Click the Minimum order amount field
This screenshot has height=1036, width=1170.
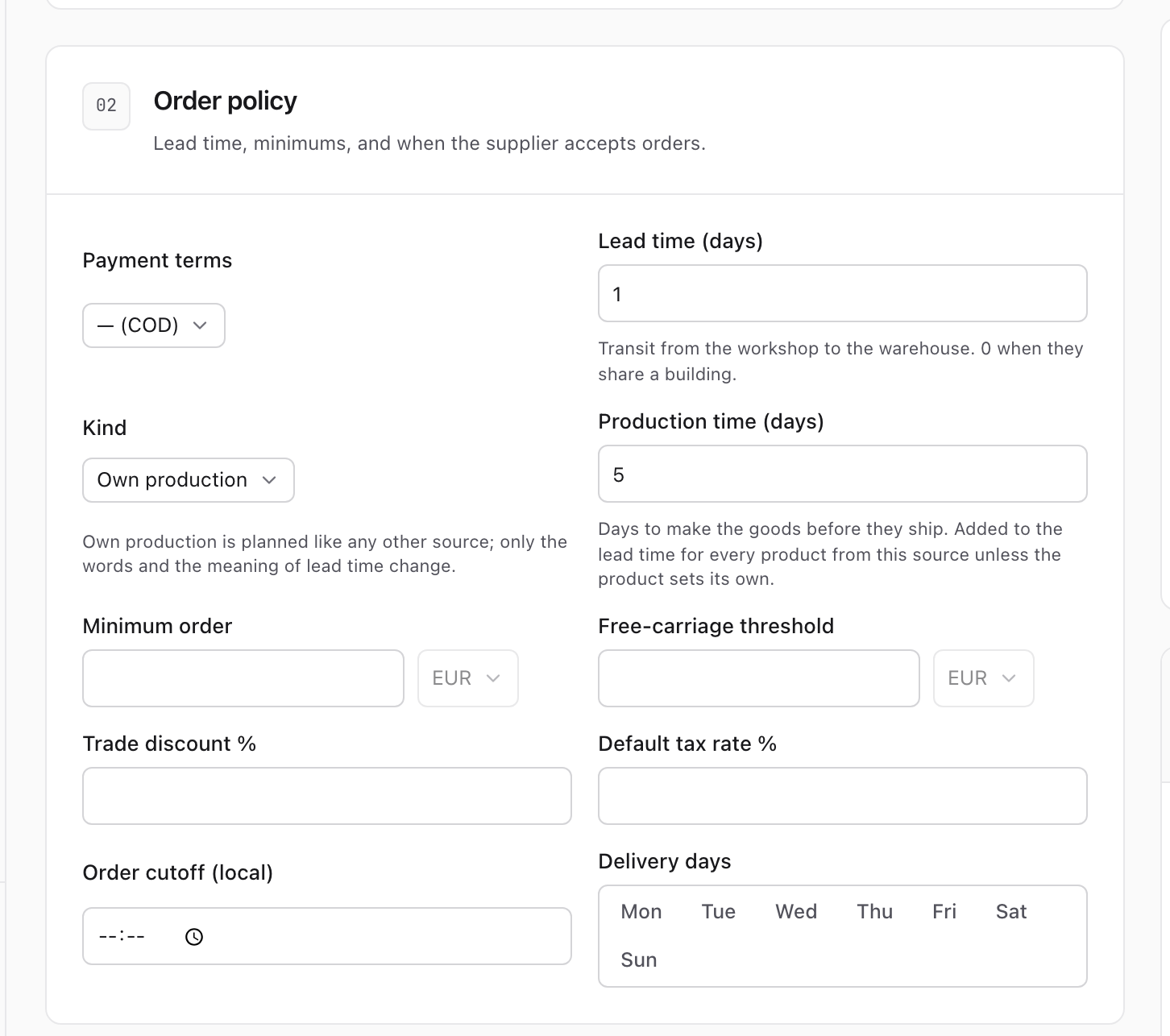tap(243, 678)
